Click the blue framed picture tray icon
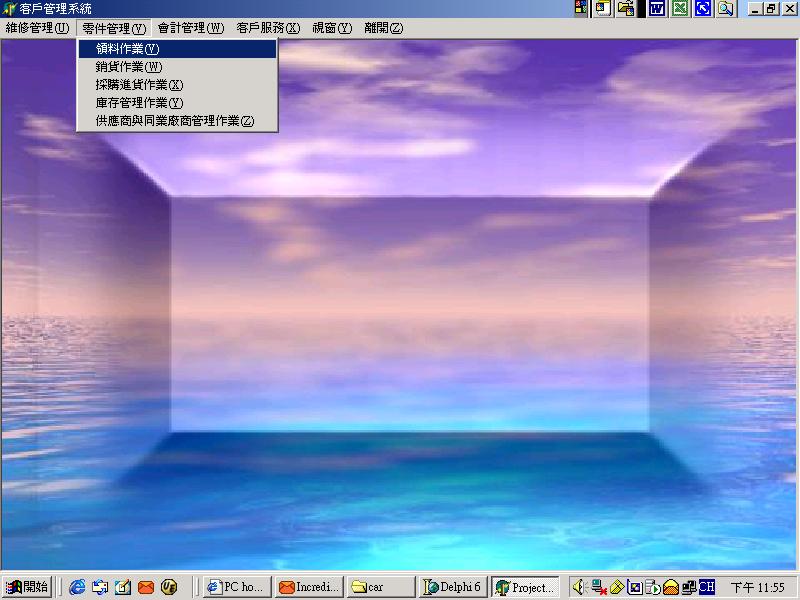 635,587
